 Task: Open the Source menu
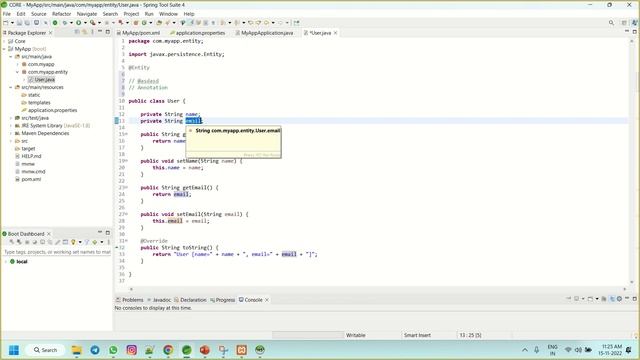click(39, 14)
